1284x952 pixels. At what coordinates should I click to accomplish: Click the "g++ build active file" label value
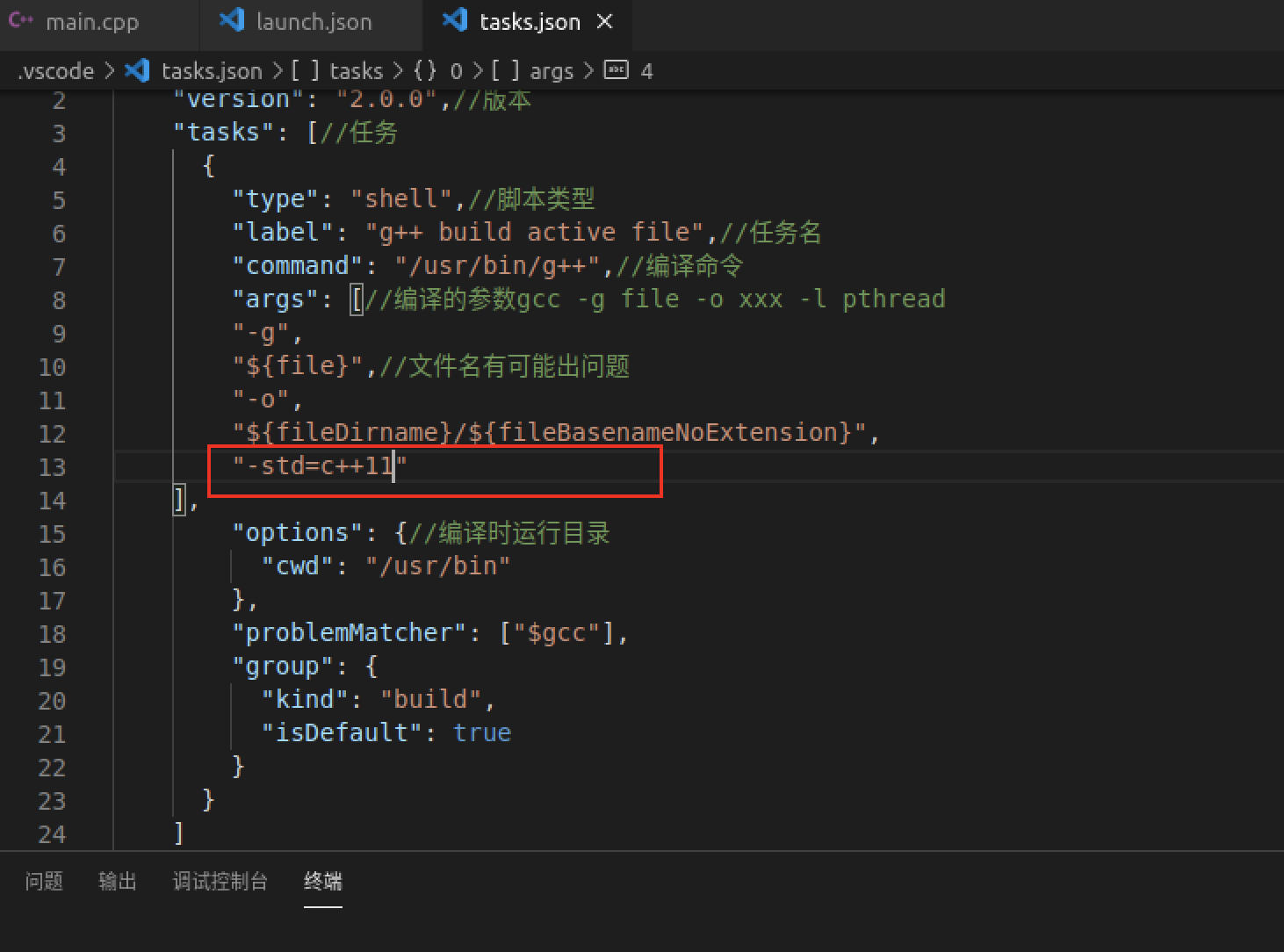[x=534, y=232]
